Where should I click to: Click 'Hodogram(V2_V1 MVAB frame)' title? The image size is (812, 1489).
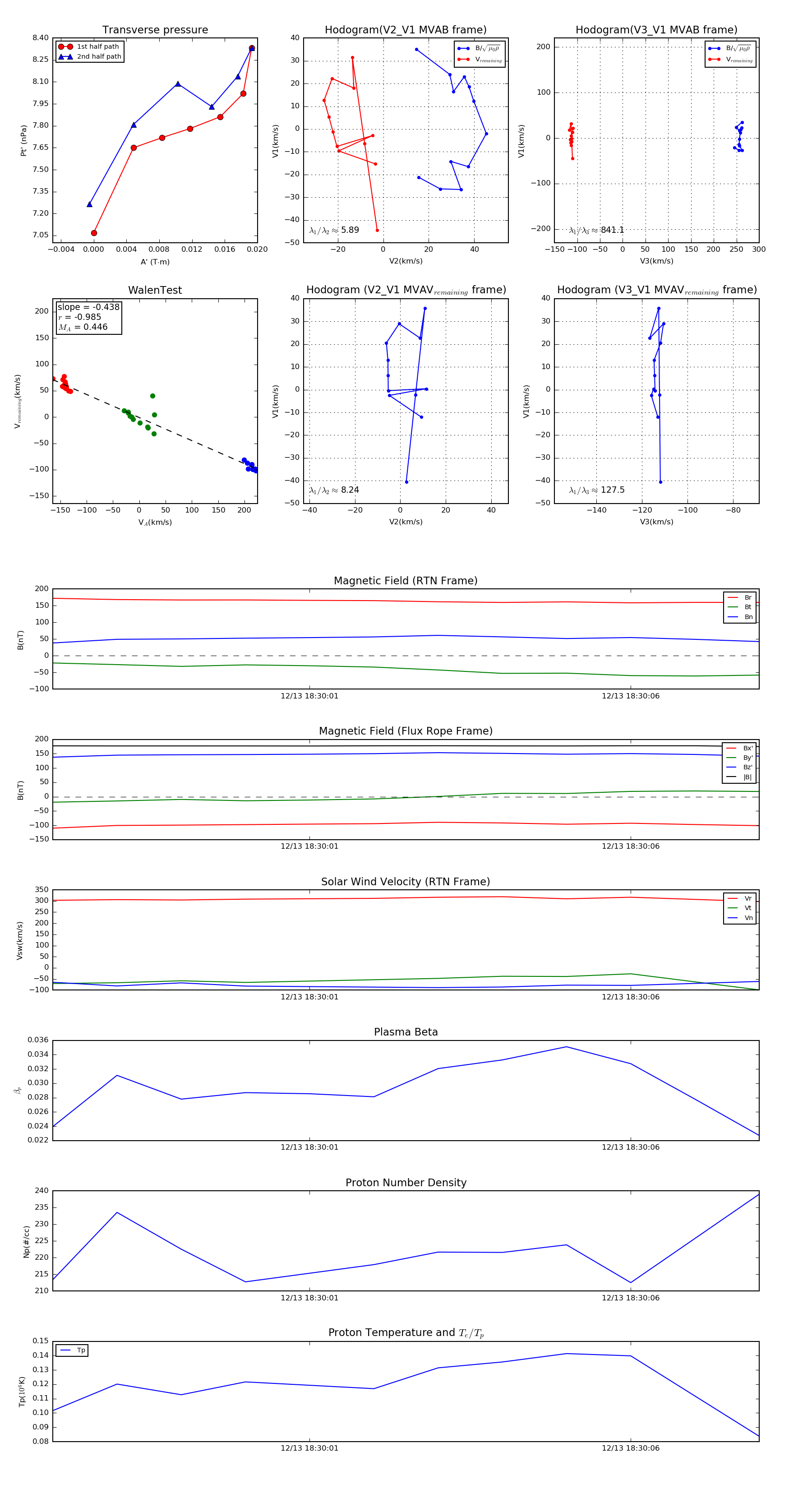click(405, 29)
